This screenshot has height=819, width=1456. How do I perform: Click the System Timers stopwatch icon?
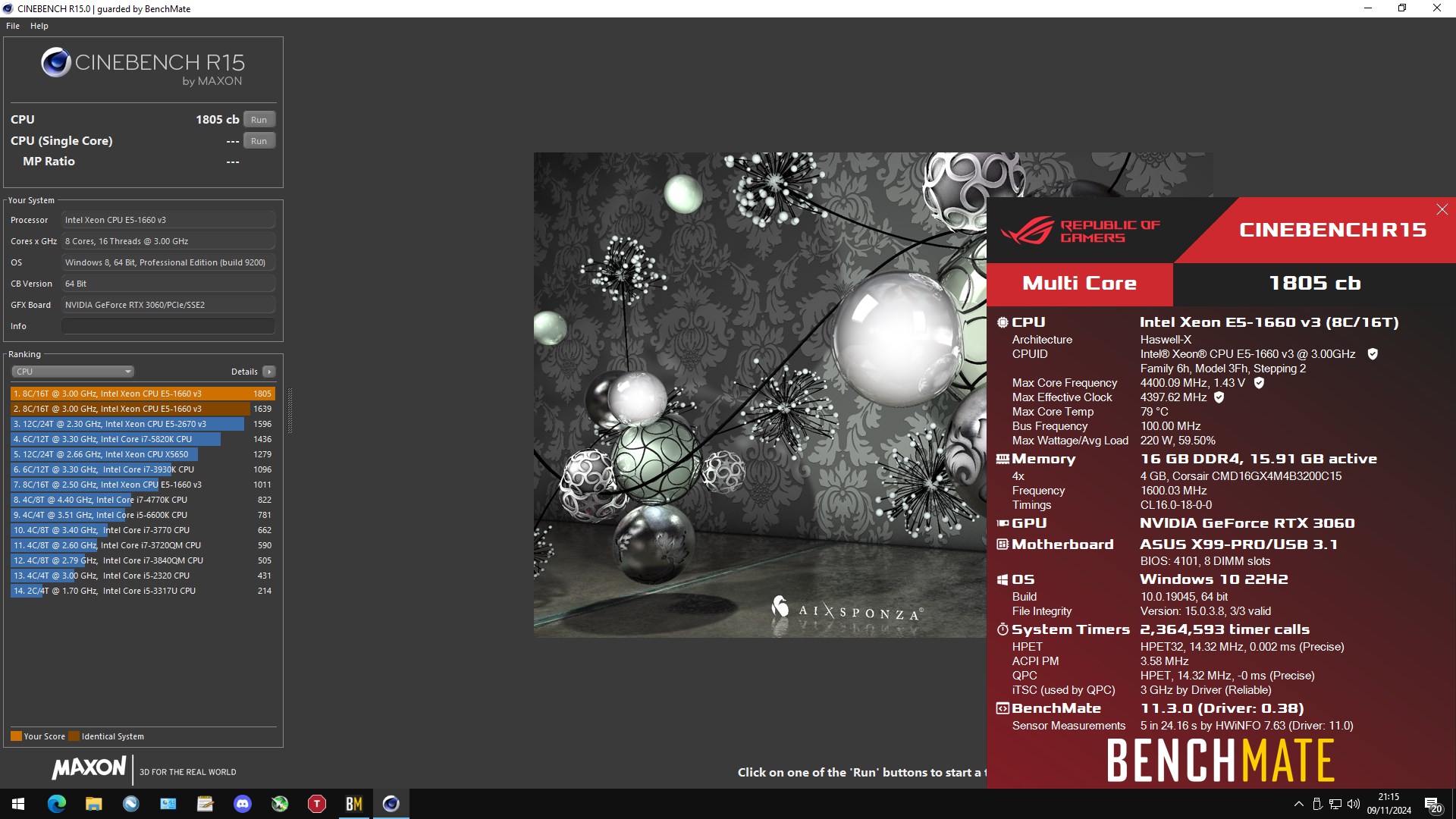tap(1003, 629)
